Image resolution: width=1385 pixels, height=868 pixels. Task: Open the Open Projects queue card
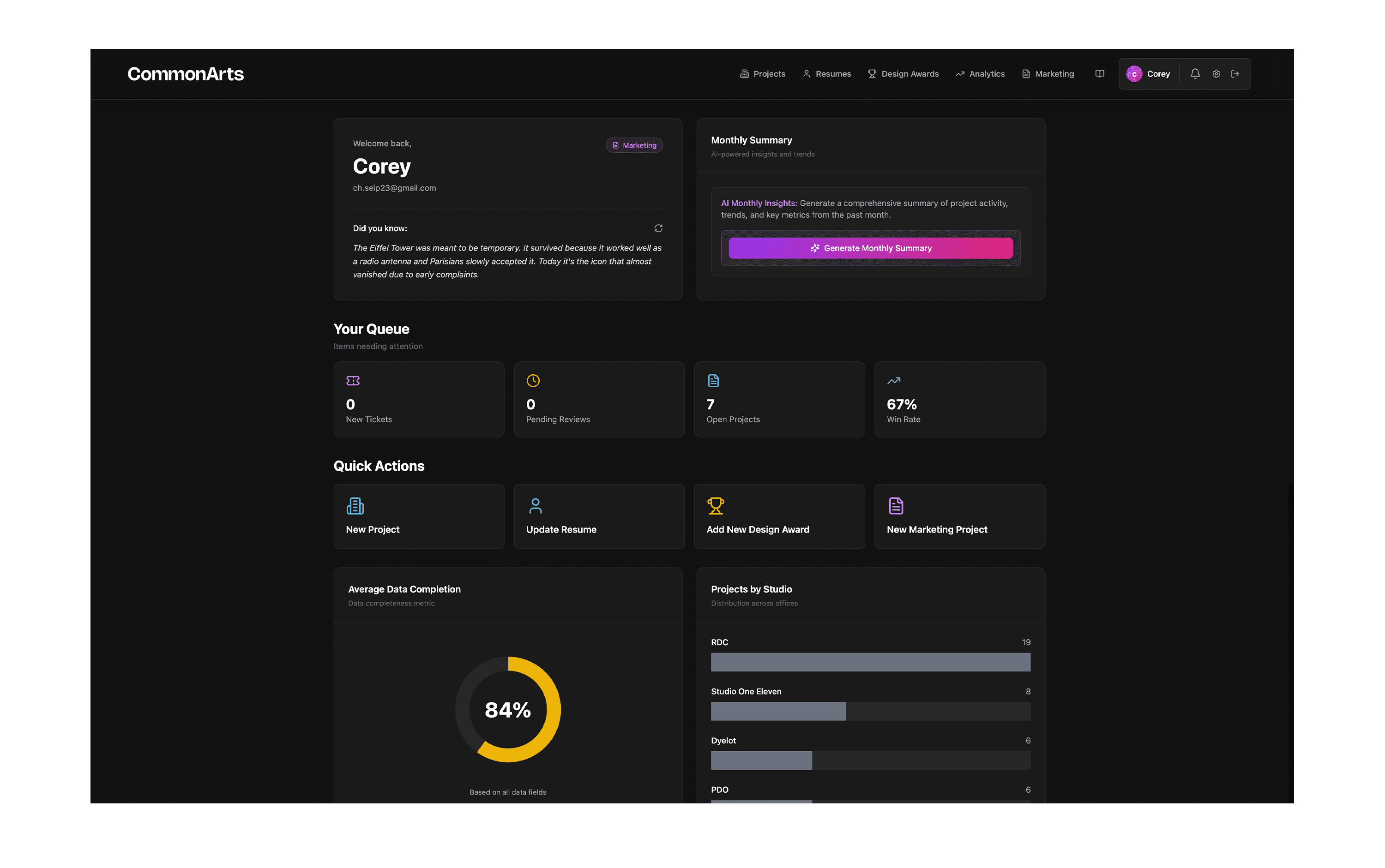(x=779, y=399)
